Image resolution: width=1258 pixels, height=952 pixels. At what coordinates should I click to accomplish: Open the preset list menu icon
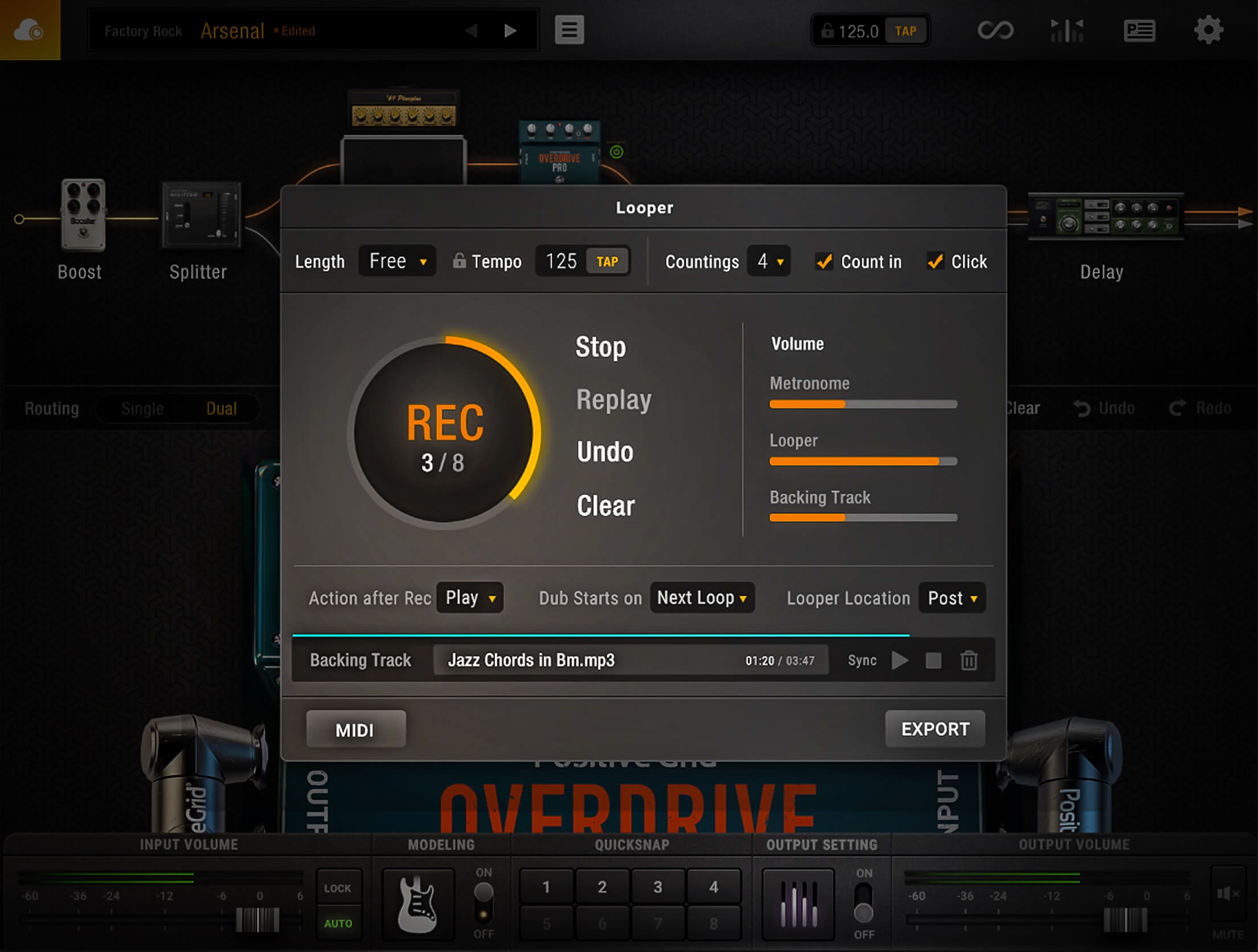pos(569,30)
